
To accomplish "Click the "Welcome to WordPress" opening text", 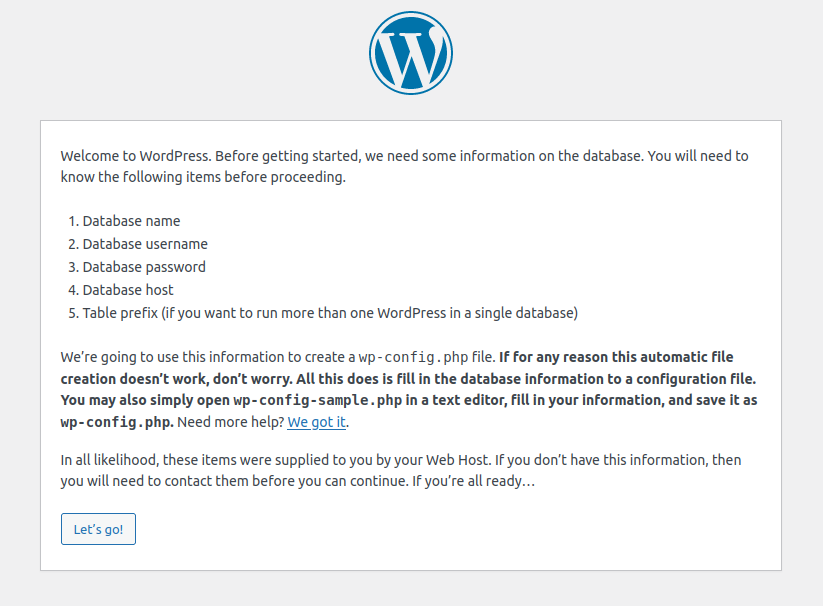I will pyautogui.click(x=135, y=156).
